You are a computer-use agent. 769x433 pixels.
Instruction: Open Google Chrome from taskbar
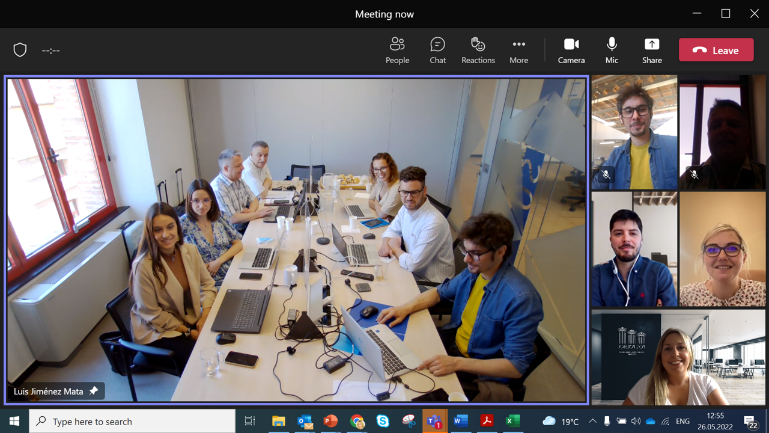point(357,421)
